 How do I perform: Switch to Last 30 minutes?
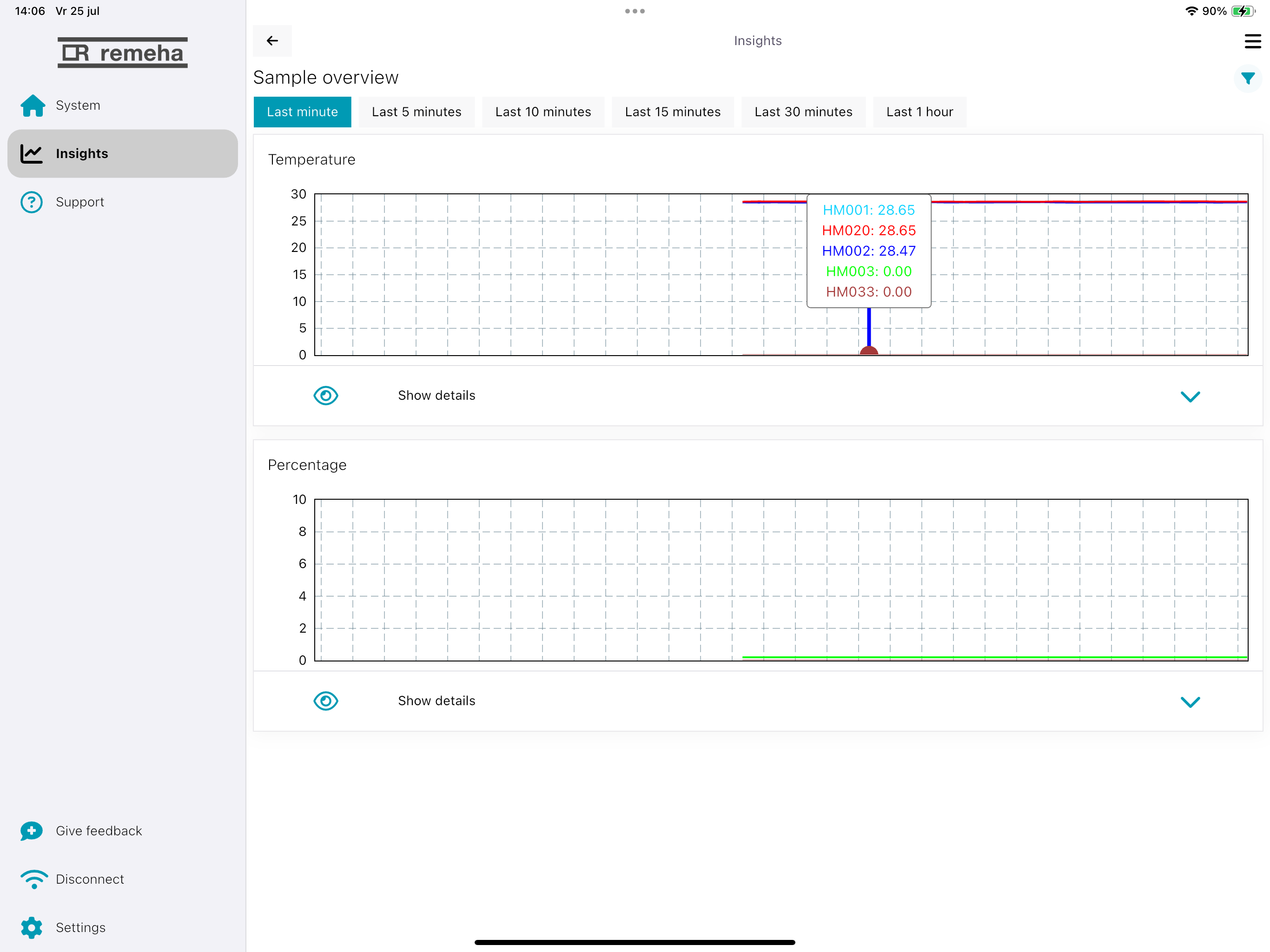click(x=804, y=112)
